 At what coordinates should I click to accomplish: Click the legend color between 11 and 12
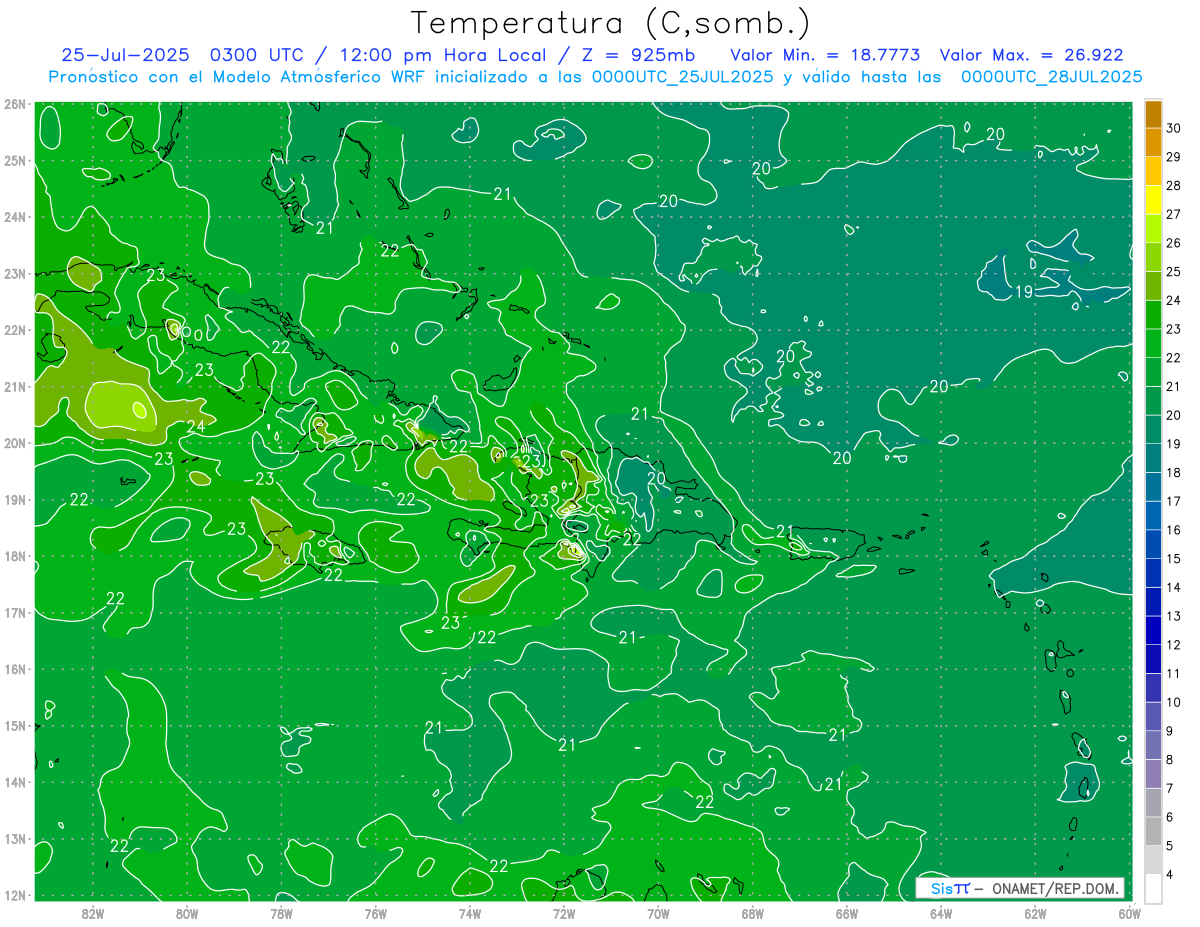click(x=1154, y=659)
